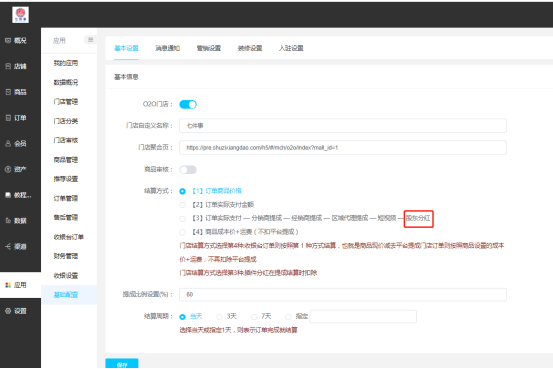Open 订单 in the dark sidebar

[16, 118]
